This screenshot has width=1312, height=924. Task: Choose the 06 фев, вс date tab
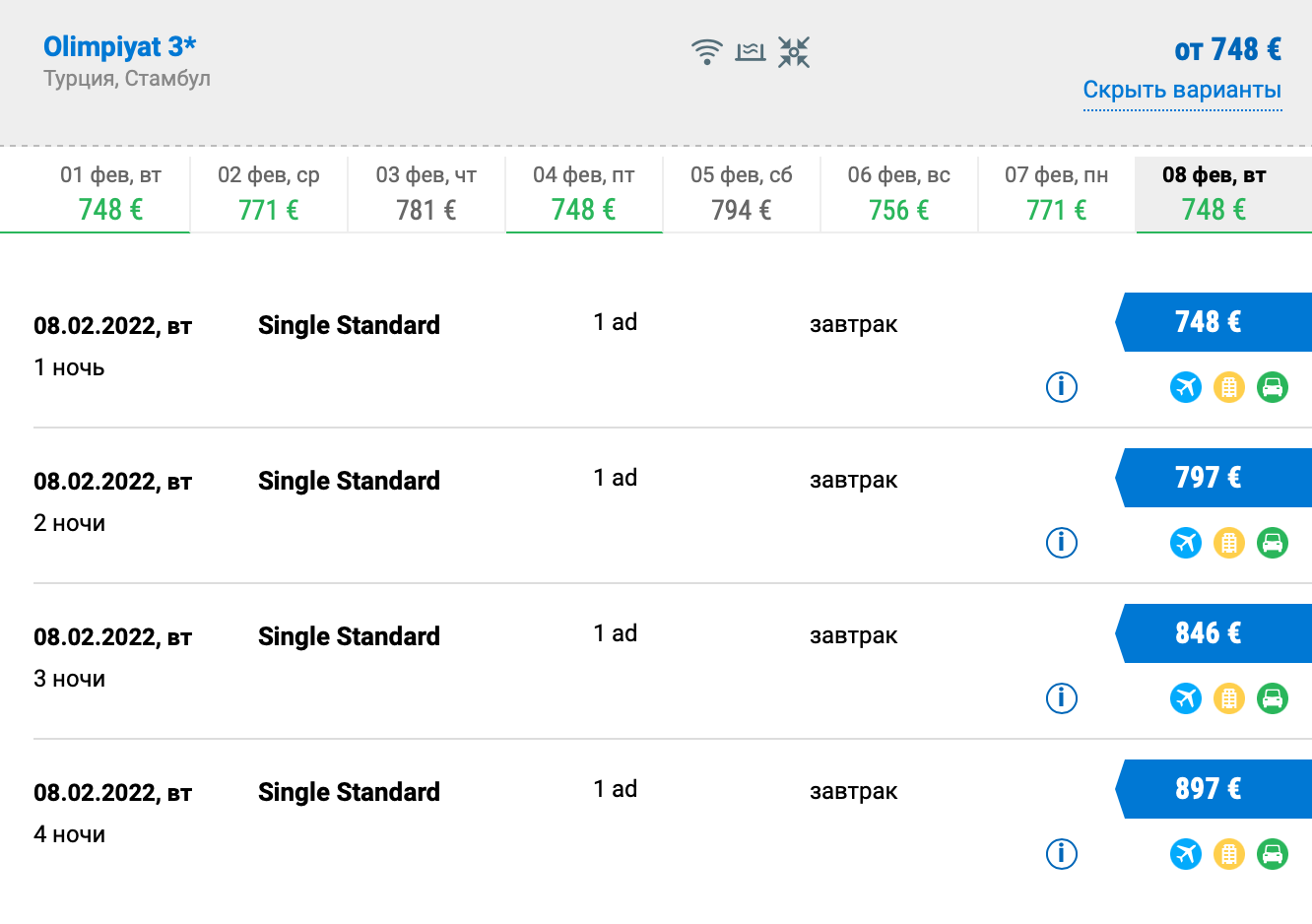(x=899, y=194)
